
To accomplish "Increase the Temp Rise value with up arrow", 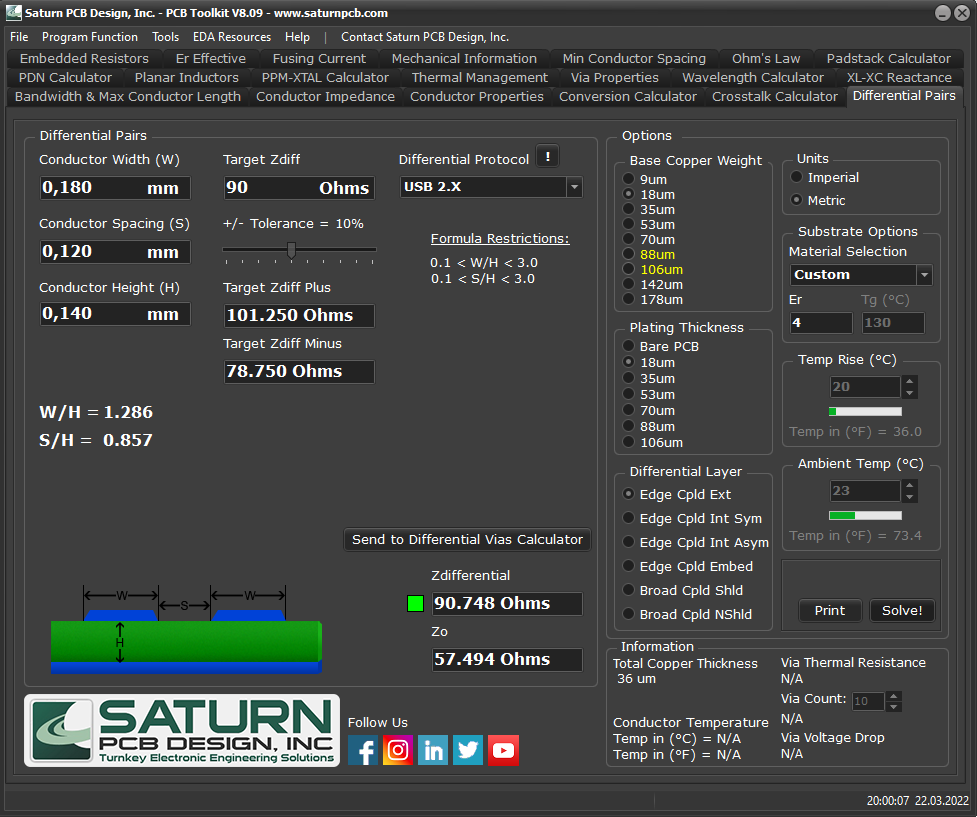I will 910,381.
